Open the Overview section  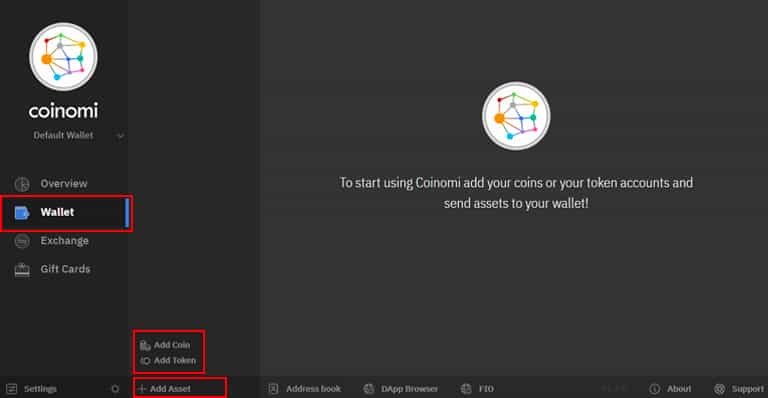pyautogui.click(x=64, y=184)
